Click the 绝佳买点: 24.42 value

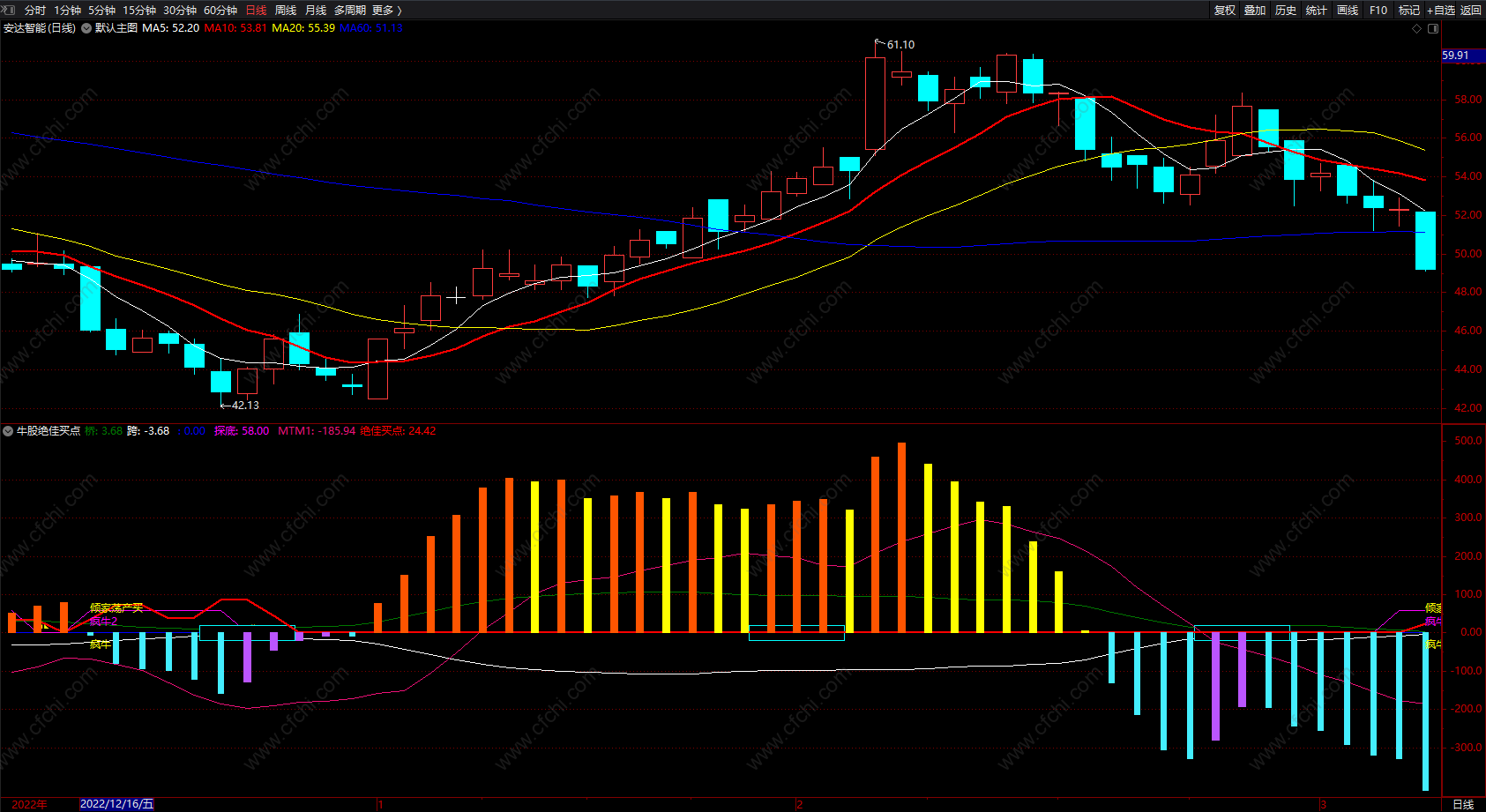(398, 431)
